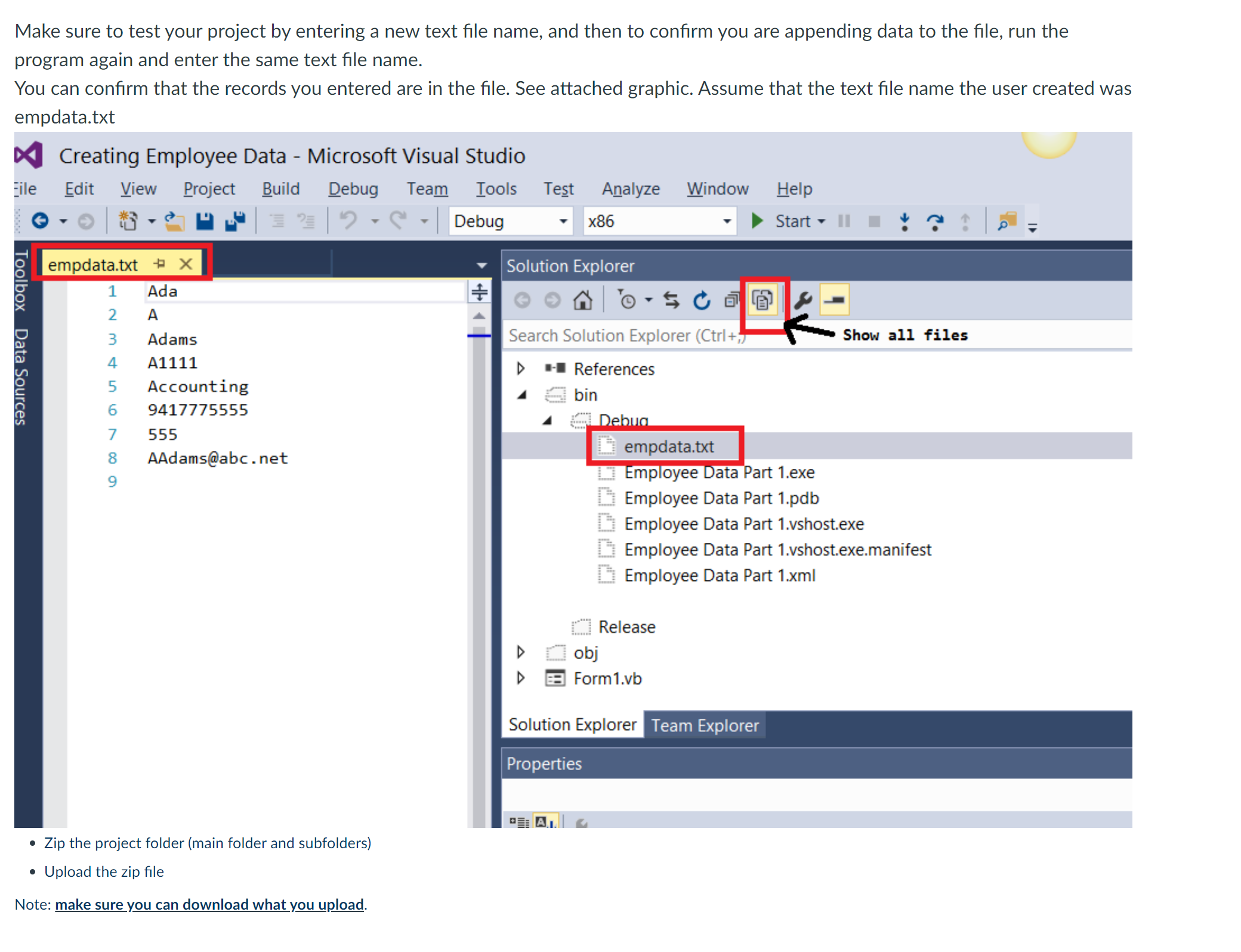Select the Release folder
This screenshot has height=952, width=1241.
(626, 627)
